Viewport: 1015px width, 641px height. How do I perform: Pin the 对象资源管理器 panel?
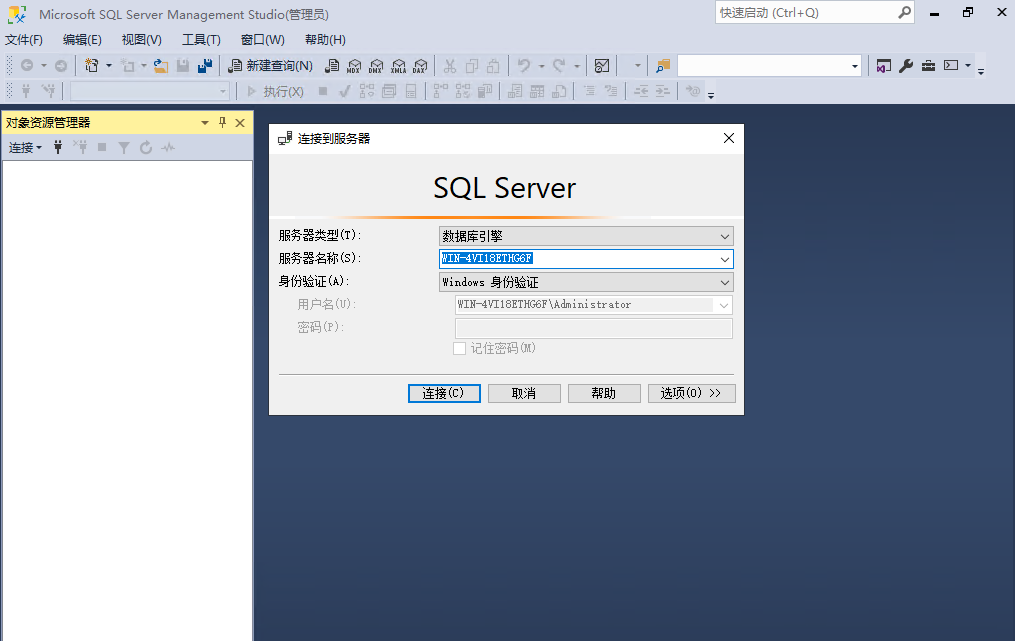pyautogui.click(x=223, y=122)
